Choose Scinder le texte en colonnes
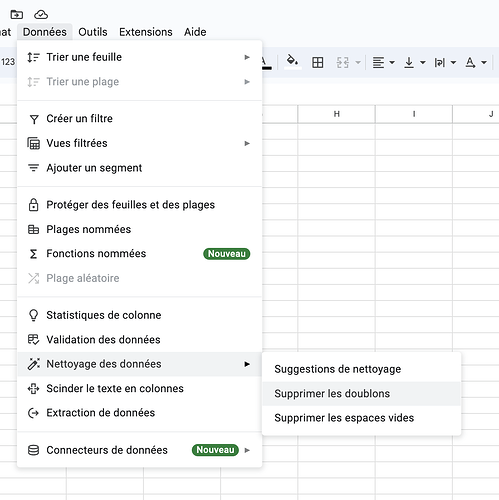 click(140, 389)
